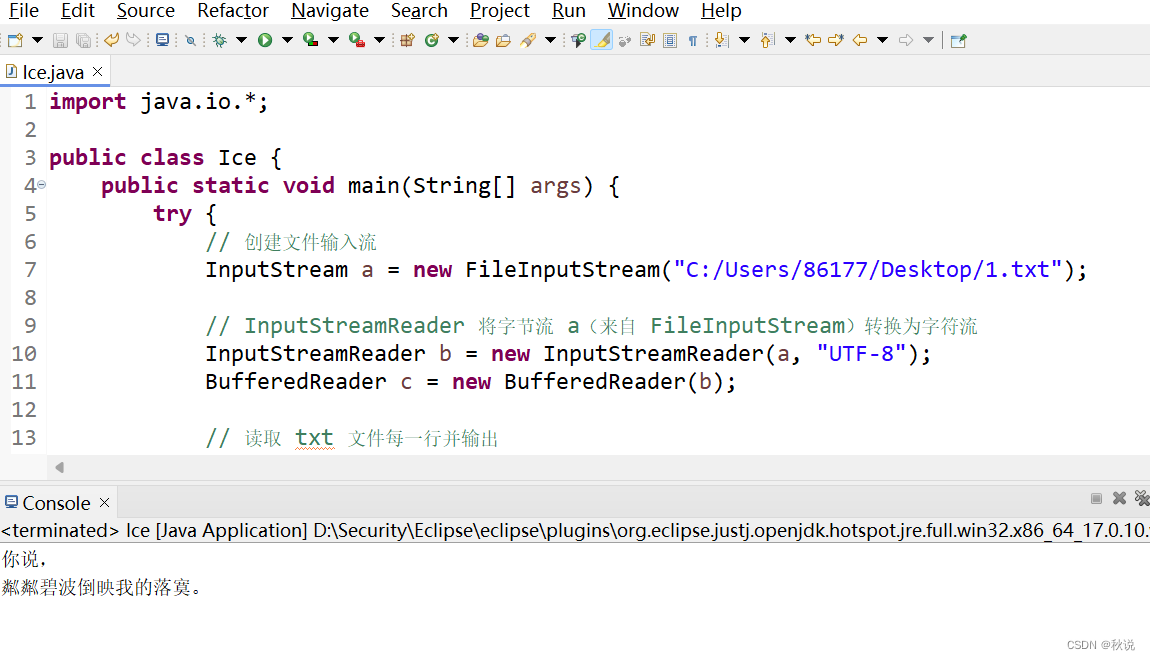Open the Window menu
The image size is (1150, 660).
click(643, 10)
